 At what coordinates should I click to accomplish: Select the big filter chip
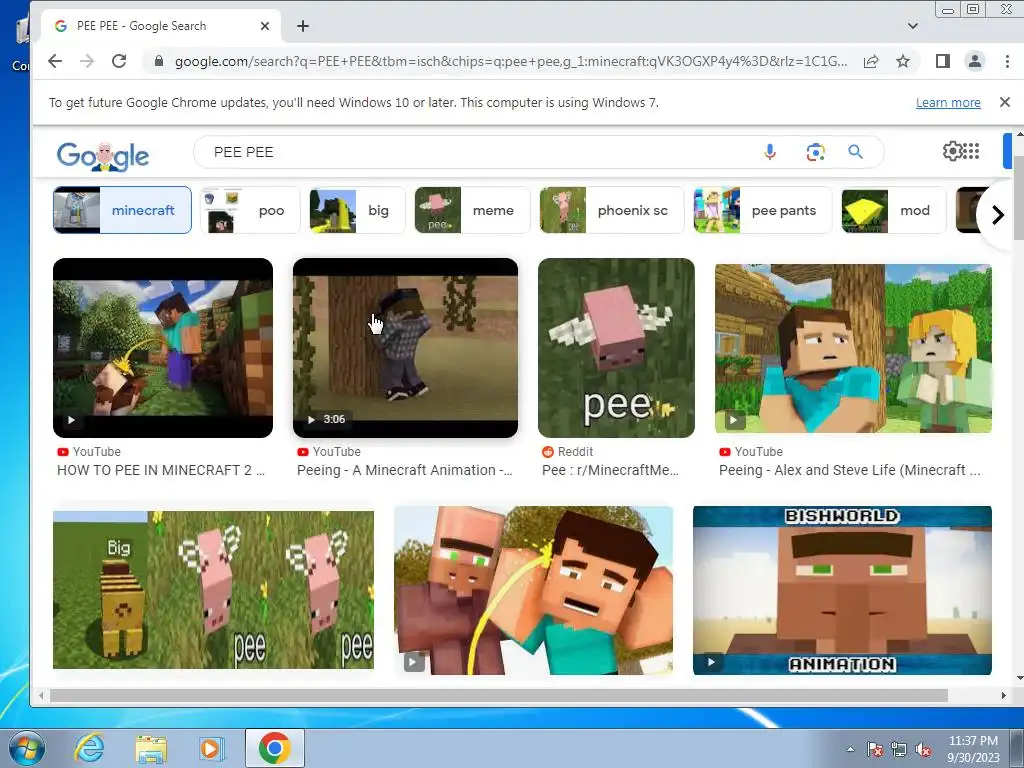point(357,210)
